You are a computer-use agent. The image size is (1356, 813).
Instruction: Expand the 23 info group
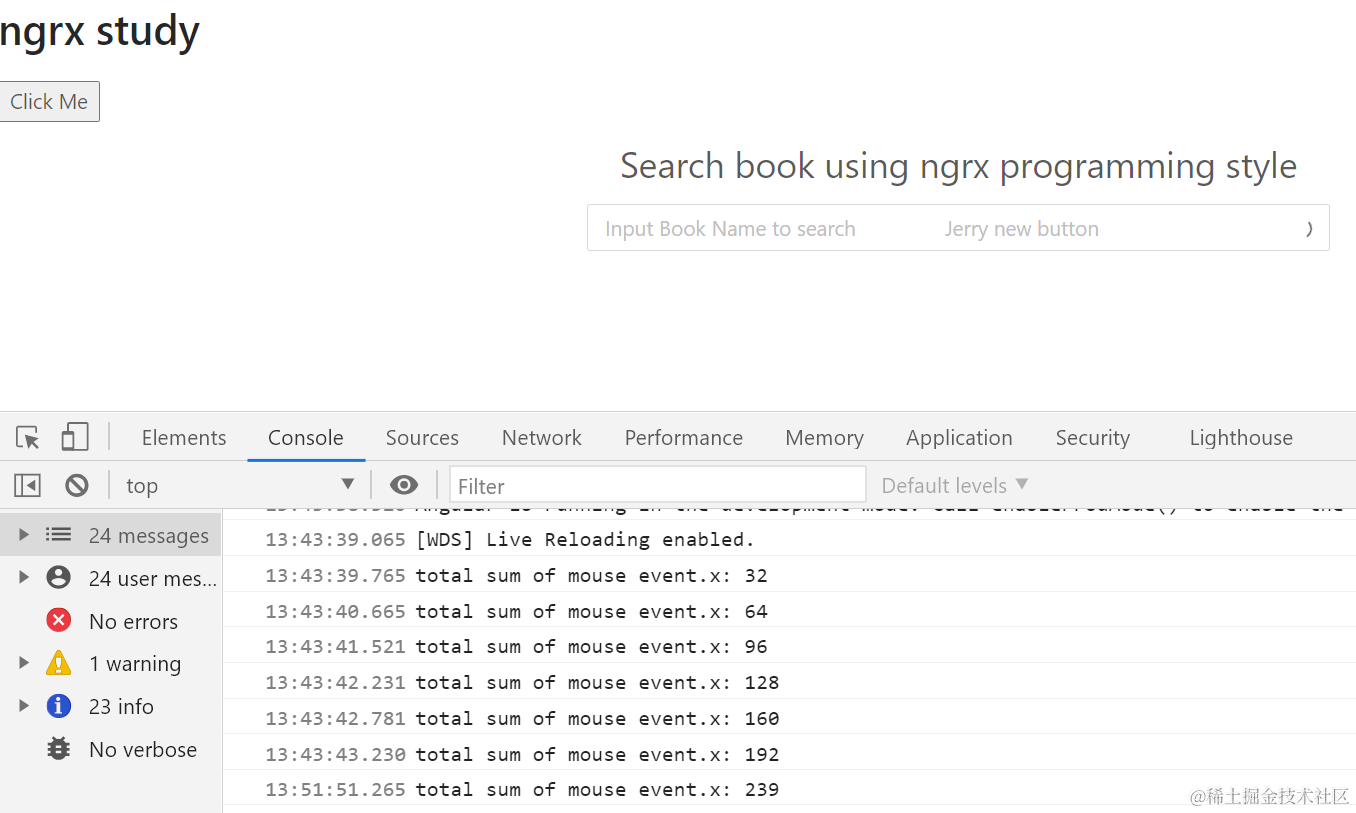tap(24, 706)
